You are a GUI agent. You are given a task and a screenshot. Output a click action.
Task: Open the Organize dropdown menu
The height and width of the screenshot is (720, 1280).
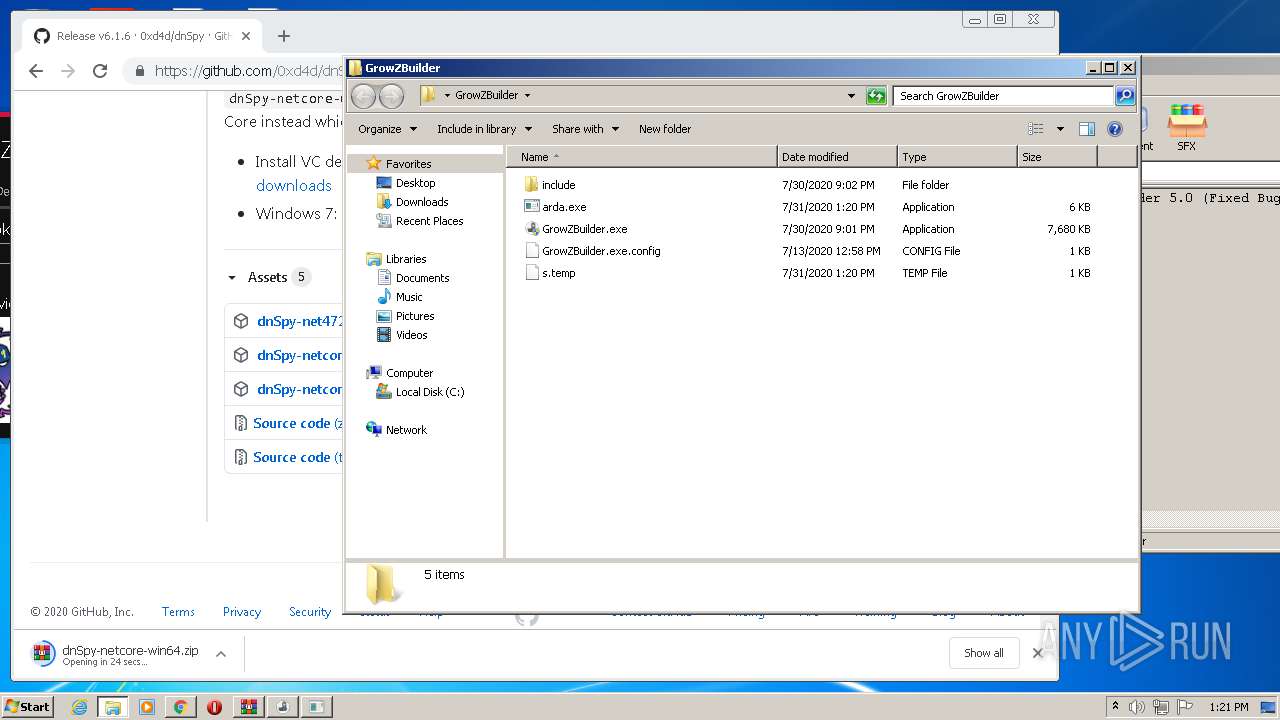click(387, 129)
